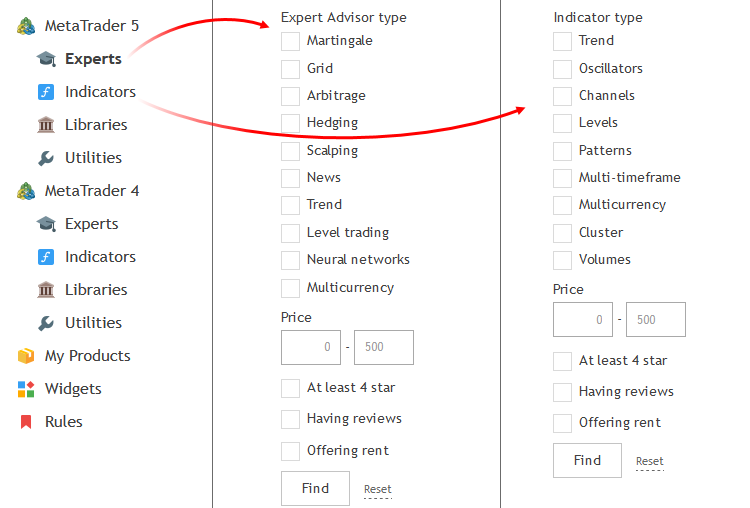
Task: Check the Oscillators indicator type
Action: pyautogui.click(x=562, y=69)
